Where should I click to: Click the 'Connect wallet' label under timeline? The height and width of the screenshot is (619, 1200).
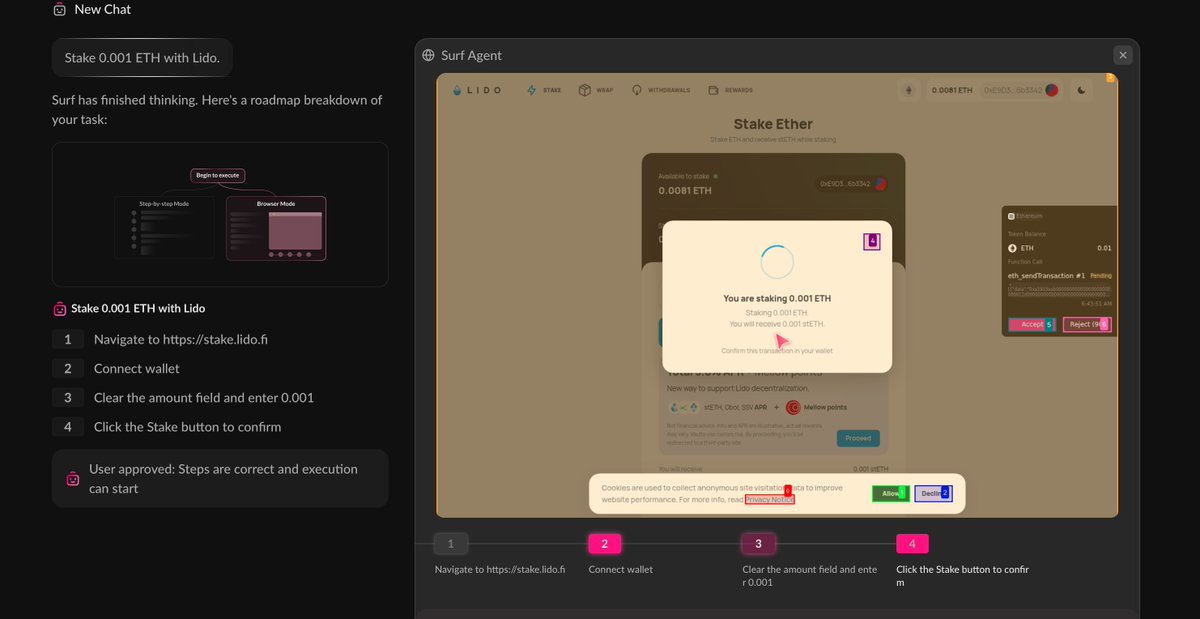[620, 569]
